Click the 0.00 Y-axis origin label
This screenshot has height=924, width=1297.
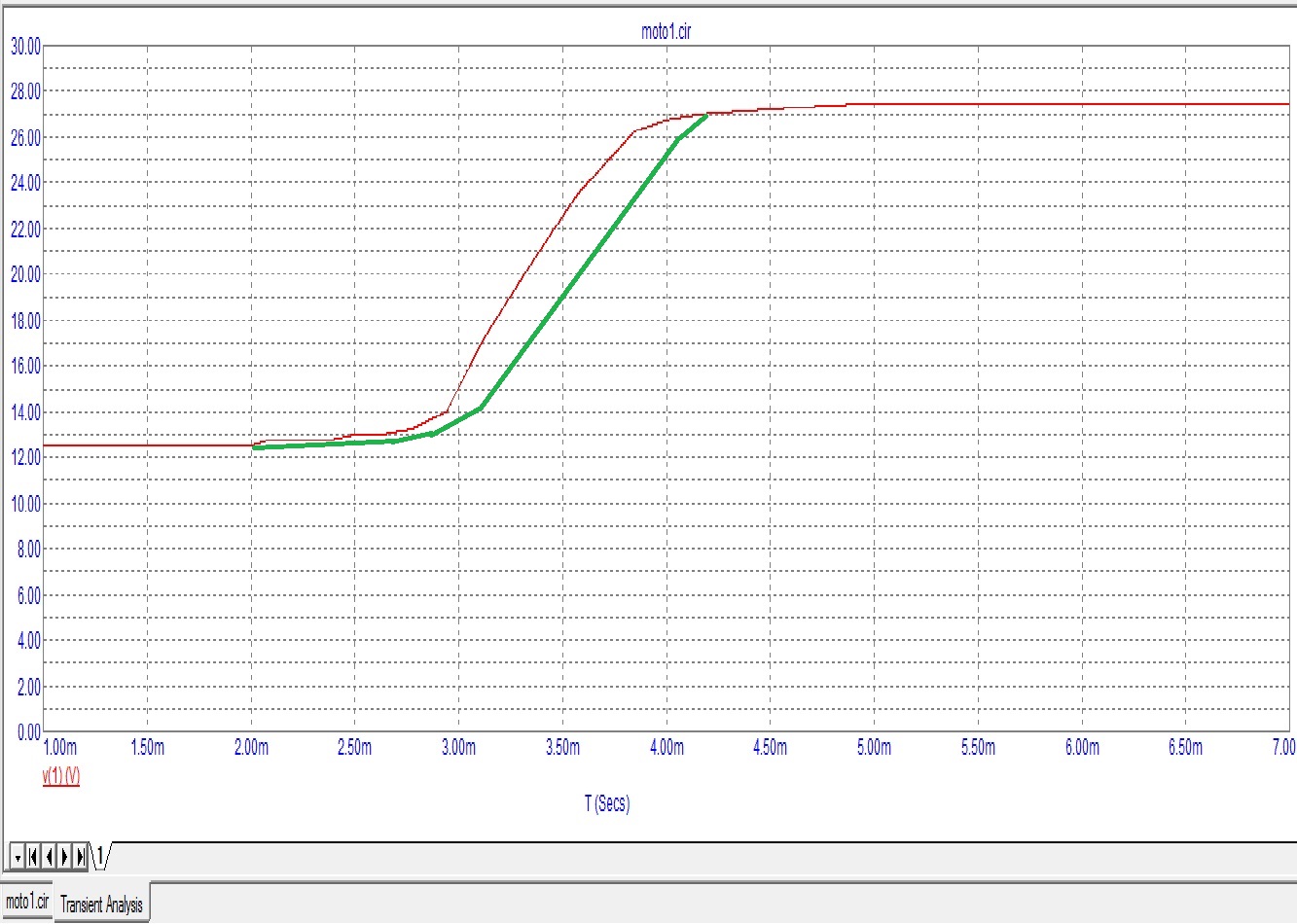[x=28, y=731]
